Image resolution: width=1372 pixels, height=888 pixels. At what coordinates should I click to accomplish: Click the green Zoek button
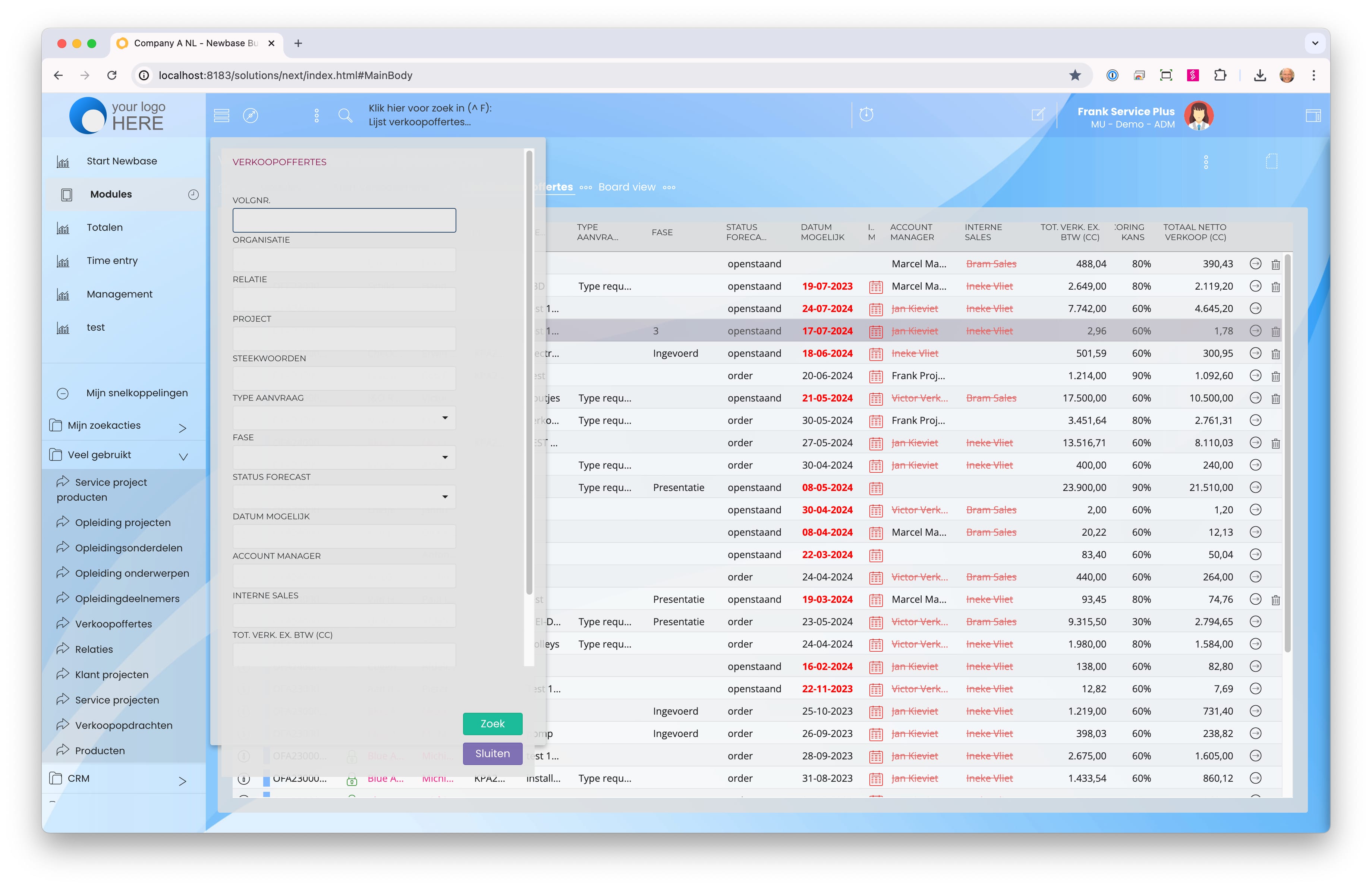pyautogui.click(x=492, y=723)
